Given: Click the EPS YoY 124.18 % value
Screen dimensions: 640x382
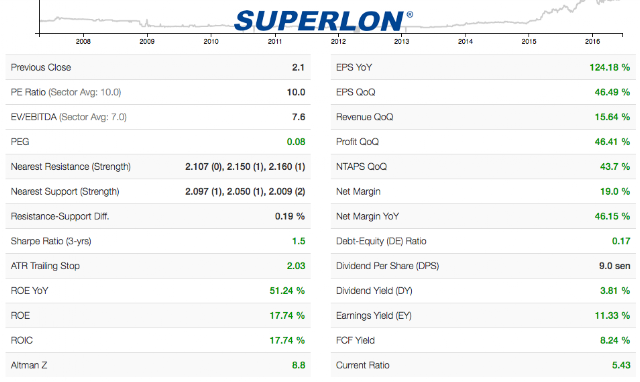Looking at the screenshot, I should 609,67.
